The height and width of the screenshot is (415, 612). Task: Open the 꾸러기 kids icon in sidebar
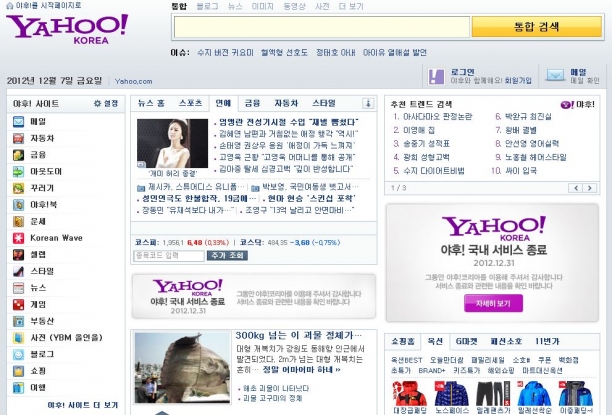pos(18,188)
